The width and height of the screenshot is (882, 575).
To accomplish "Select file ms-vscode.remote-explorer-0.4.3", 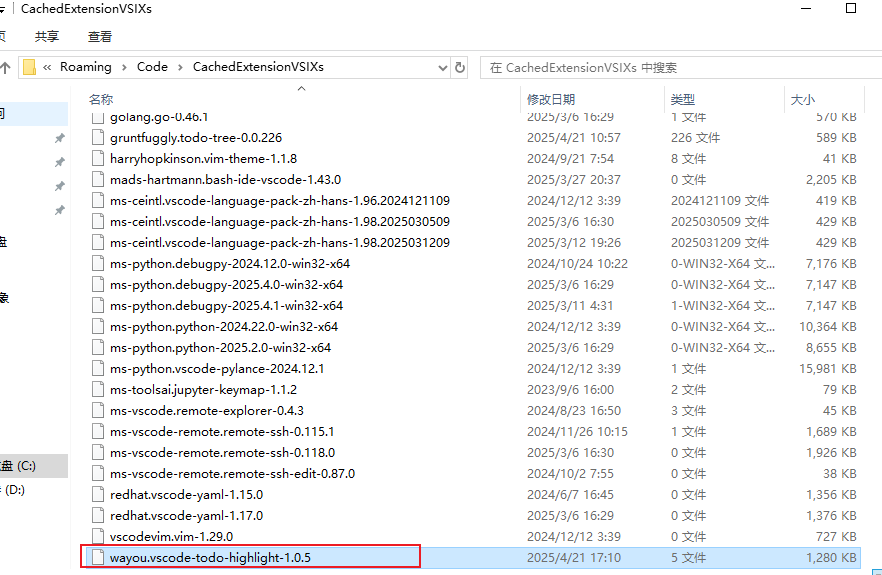I will [206, 411].
